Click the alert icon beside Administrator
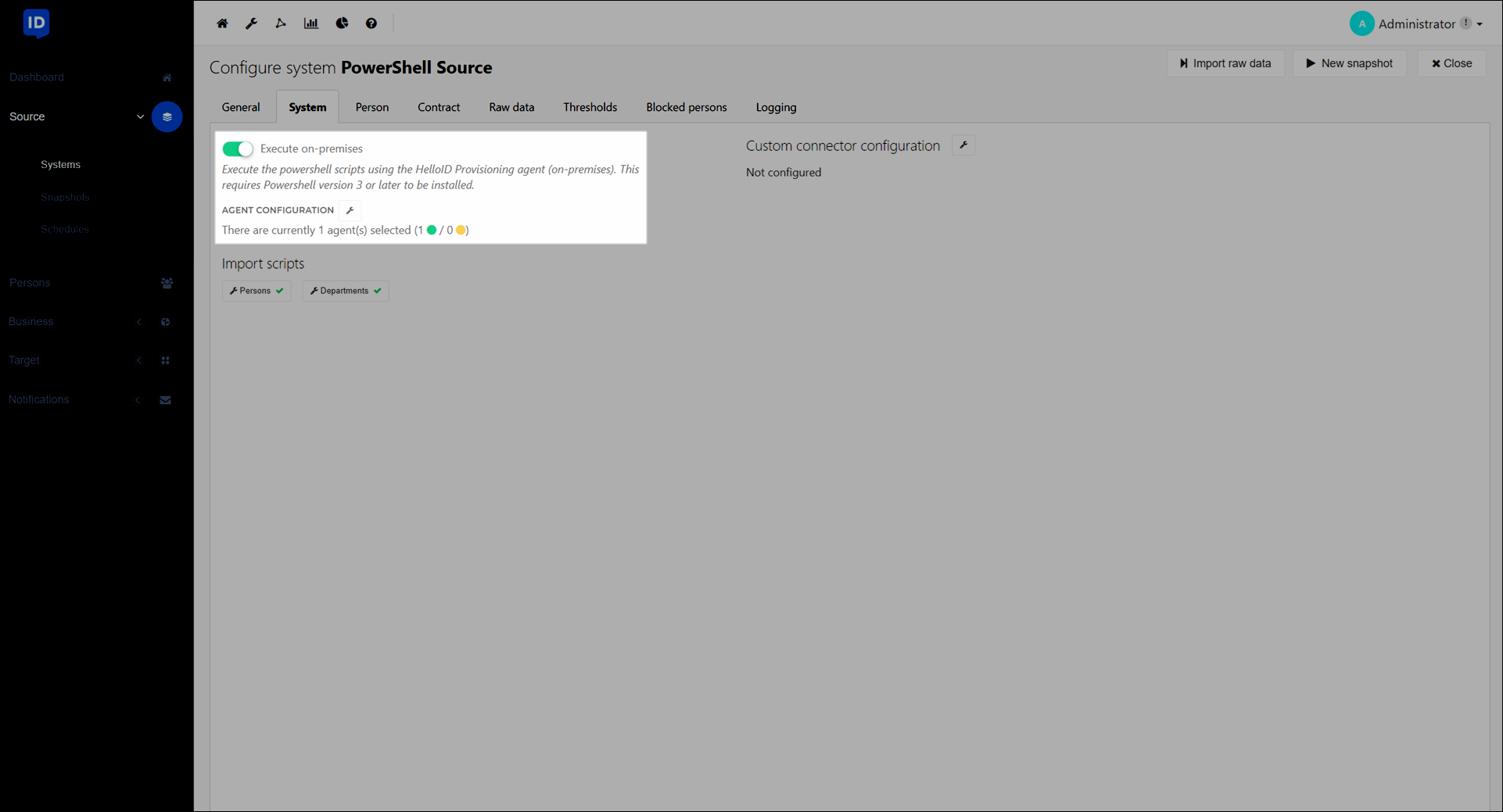This screenshot has height=812, width=1503. coord(1466,23)
